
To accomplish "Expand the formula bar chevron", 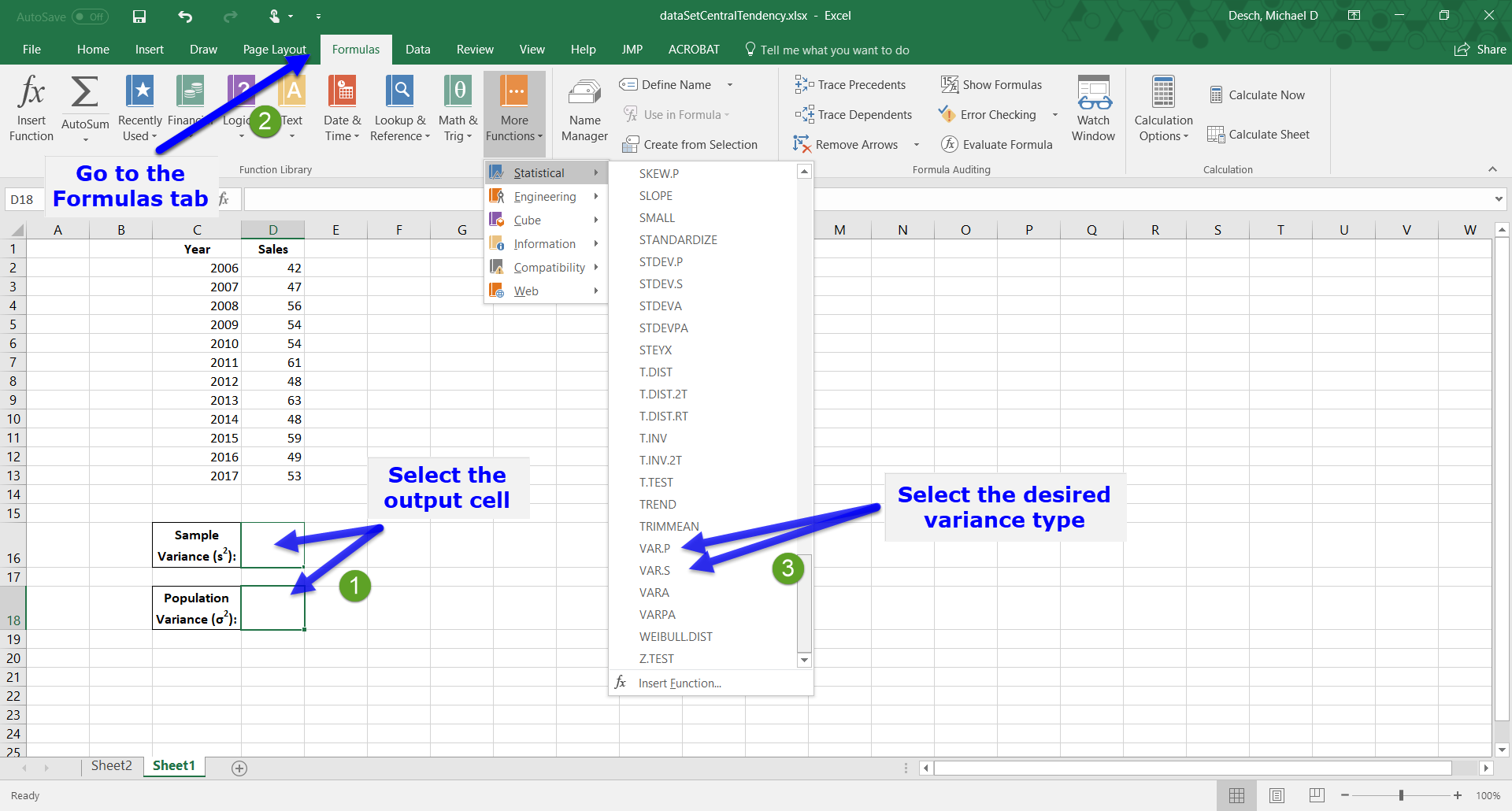I will point(1498,199).
